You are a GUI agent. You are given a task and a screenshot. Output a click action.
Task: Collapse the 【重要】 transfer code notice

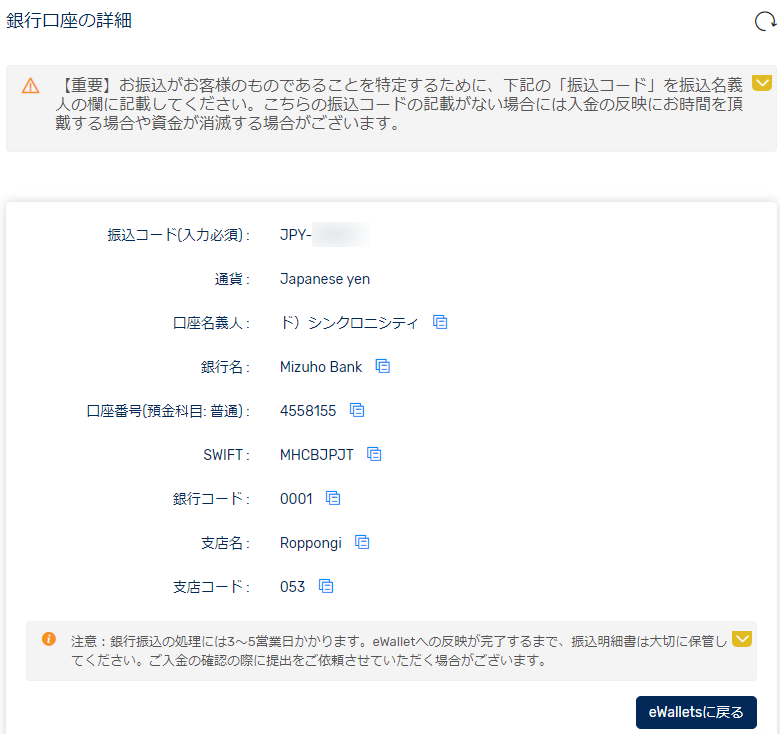coord(761,83)
